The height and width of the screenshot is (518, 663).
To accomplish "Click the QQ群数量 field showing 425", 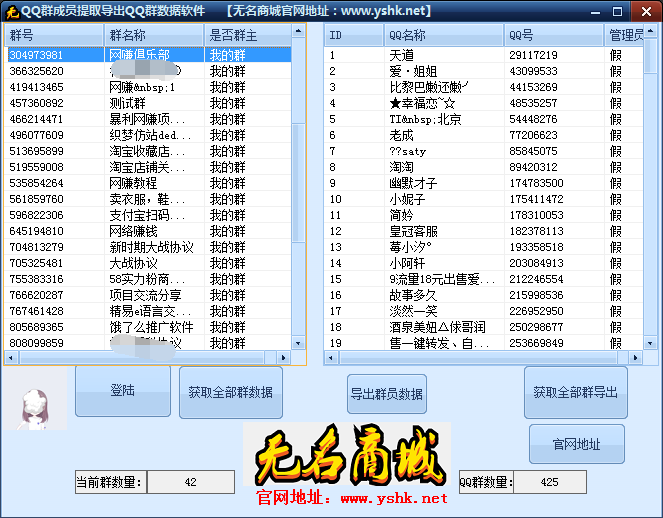I will pyautogui.click(x=549, y=482).
